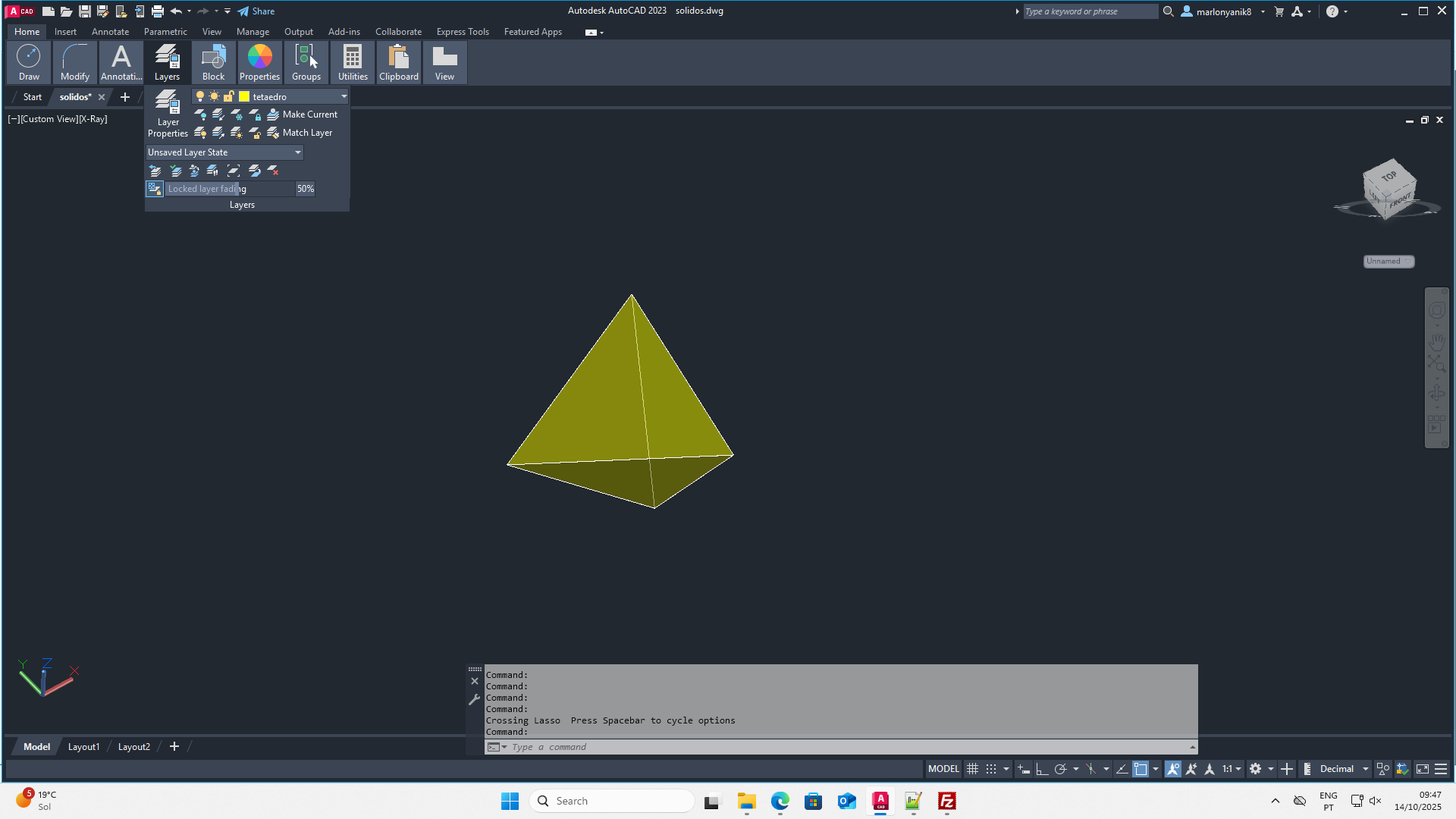Click the Layer Isolate icon

click(x=218, y=115)
